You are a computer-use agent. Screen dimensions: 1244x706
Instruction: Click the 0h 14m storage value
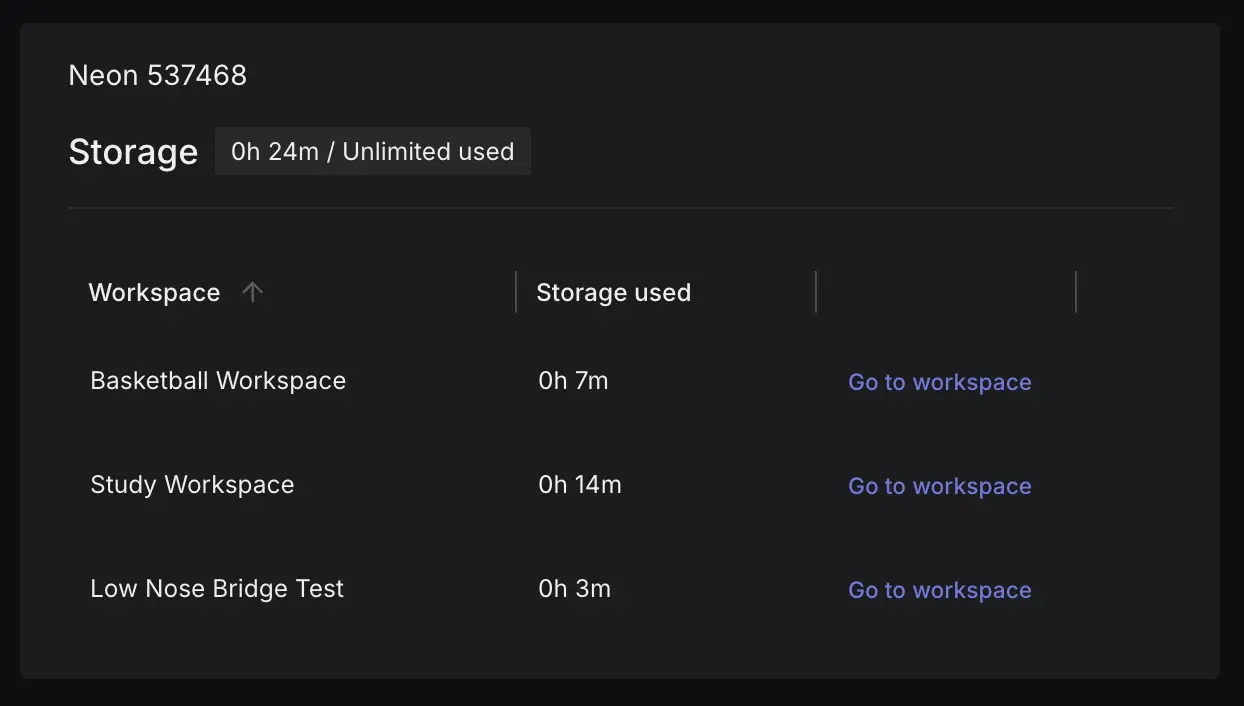(580, 484)
